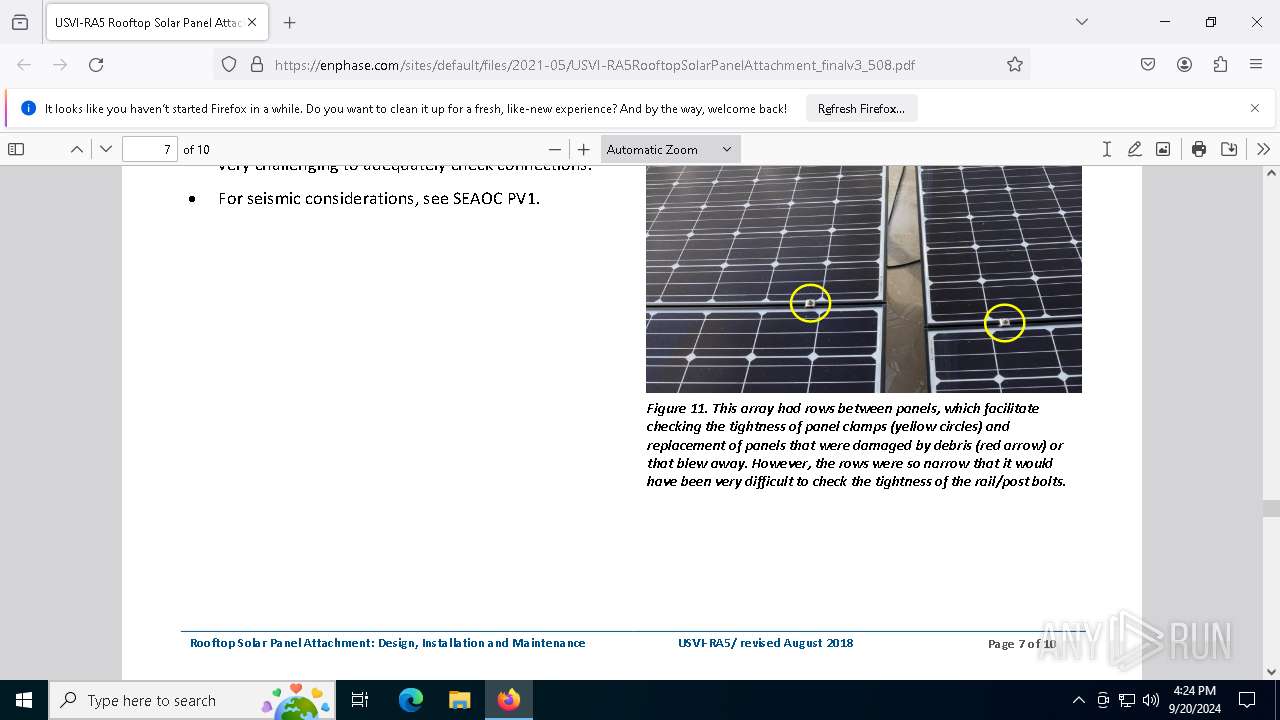1280x720 pixels.
Task: Open a new tab with plus button
Action: pyautogui.click(x=289, y=22)
